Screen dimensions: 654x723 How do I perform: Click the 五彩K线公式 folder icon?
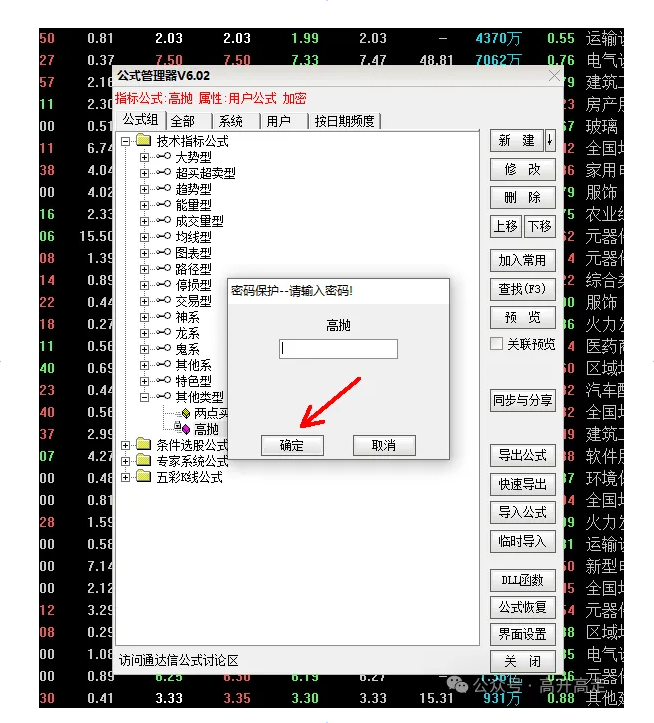pos(144,476)
